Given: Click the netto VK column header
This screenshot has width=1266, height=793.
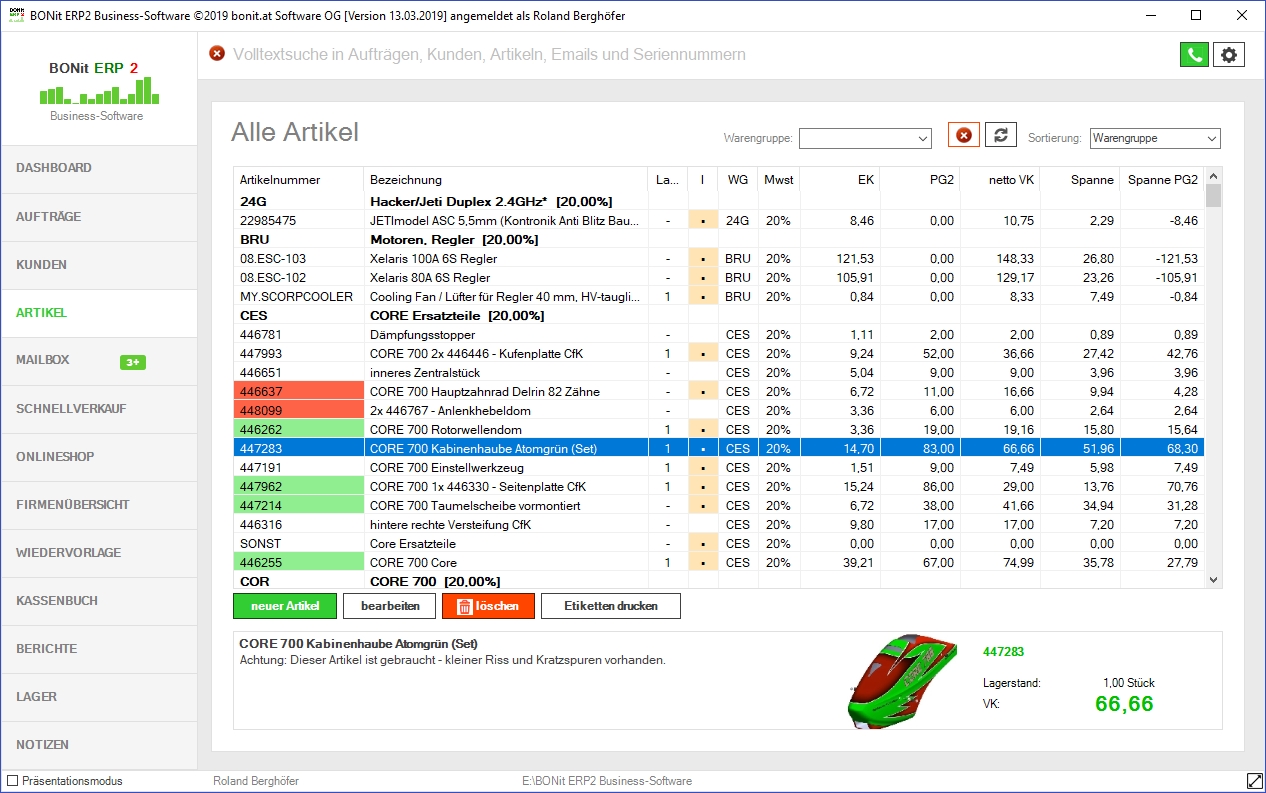Looking at the screenshot, I should pos(1000,180).
